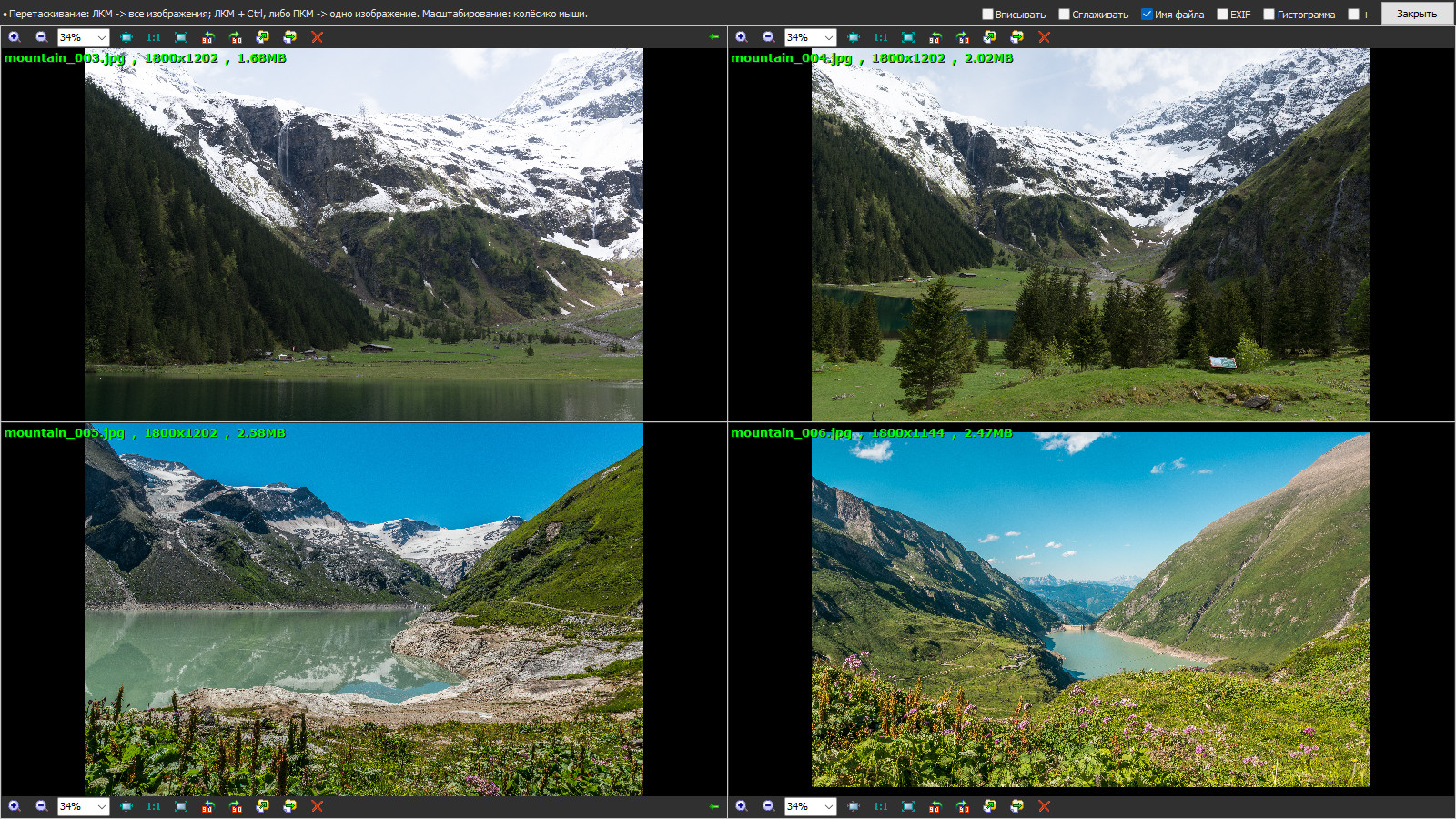Click the 1:1 actual size icon

(x=151, y=37)
